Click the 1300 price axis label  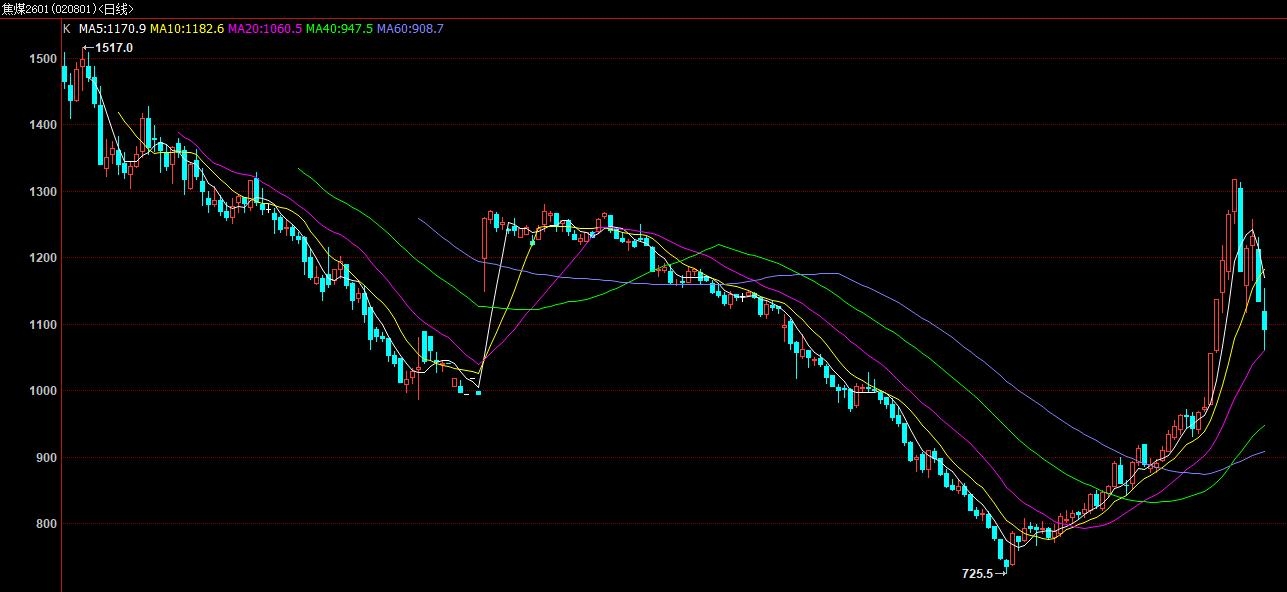pyautogui.click(x=43, y=192)
